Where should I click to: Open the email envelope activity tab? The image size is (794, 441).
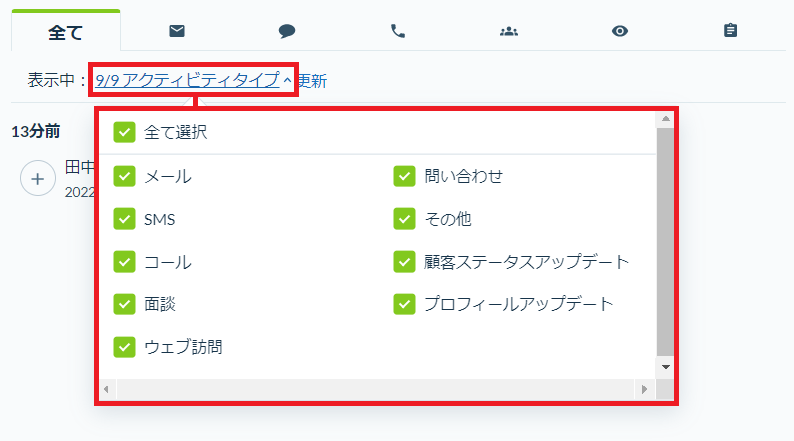[x=177, y=31]
